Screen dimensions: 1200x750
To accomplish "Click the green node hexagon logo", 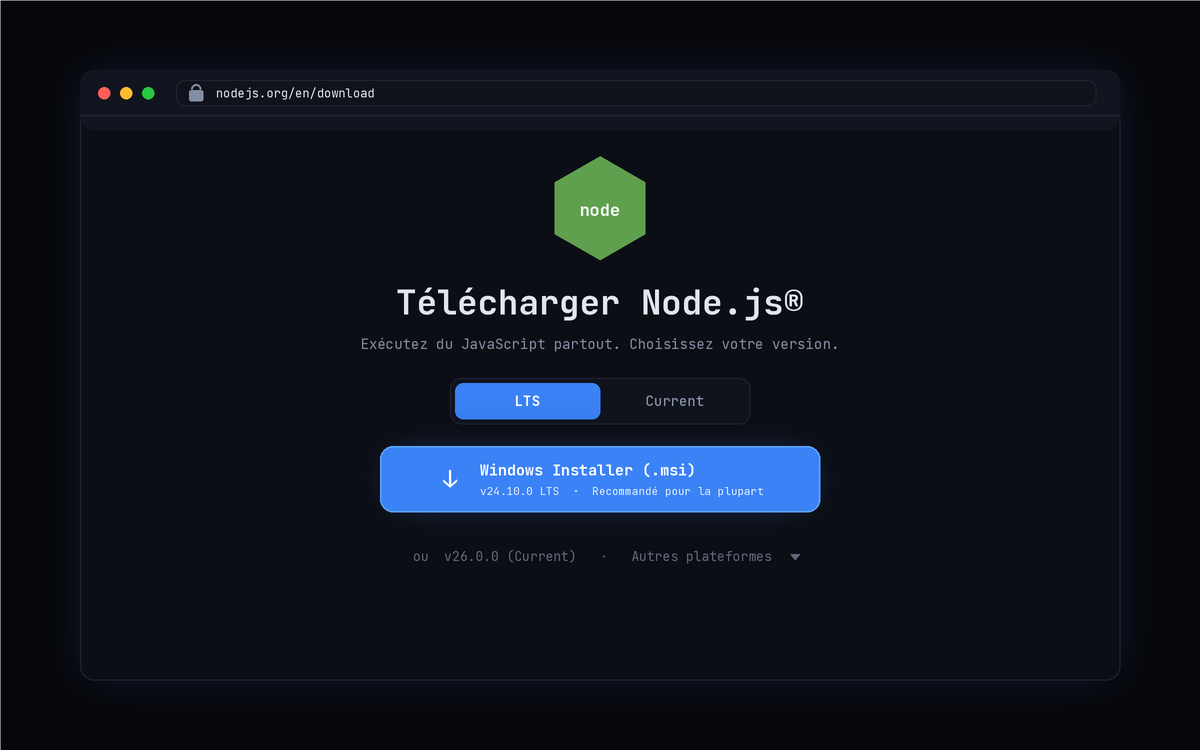I will pos(600,208).
